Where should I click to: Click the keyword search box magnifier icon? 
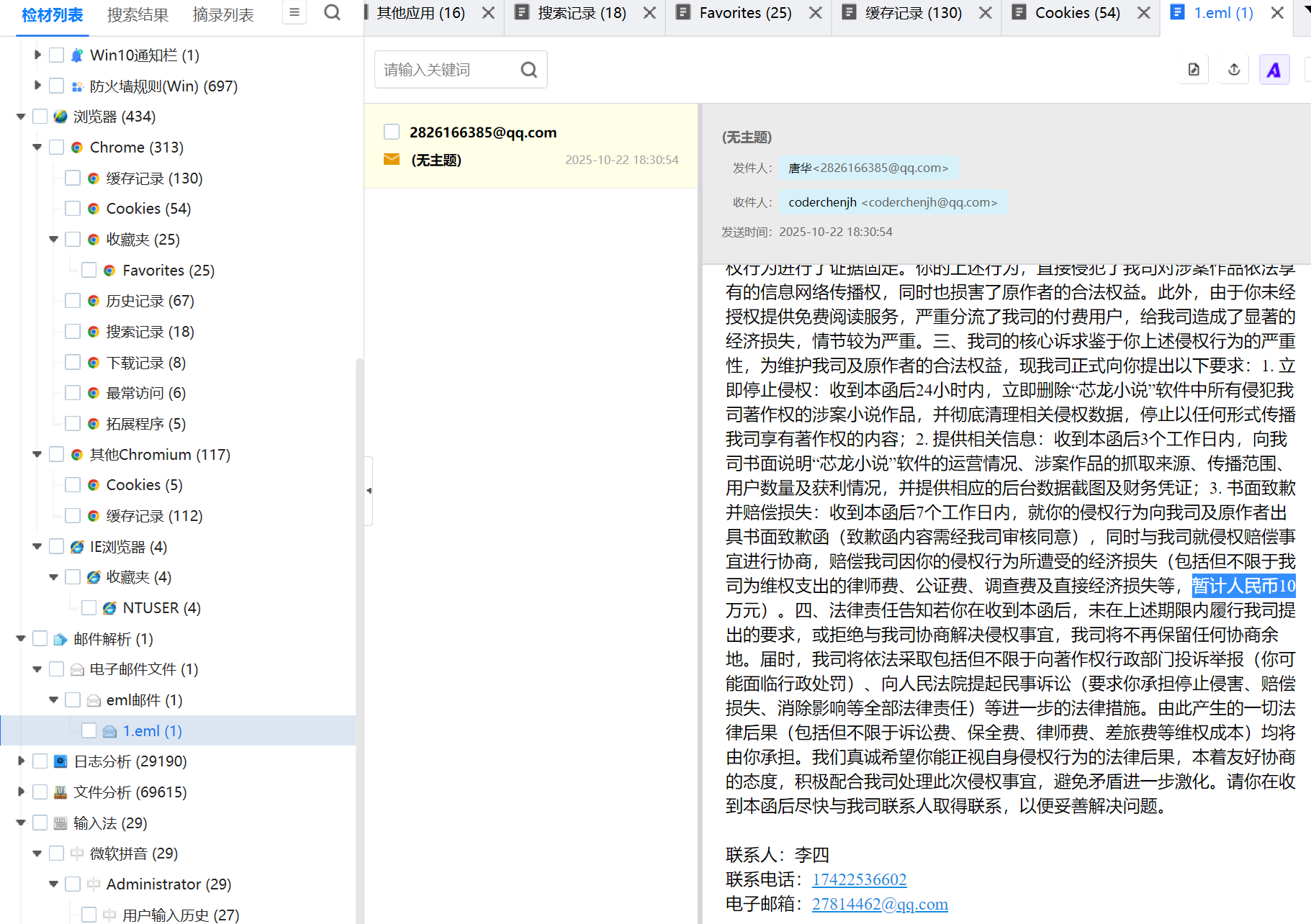pos(529,70)
